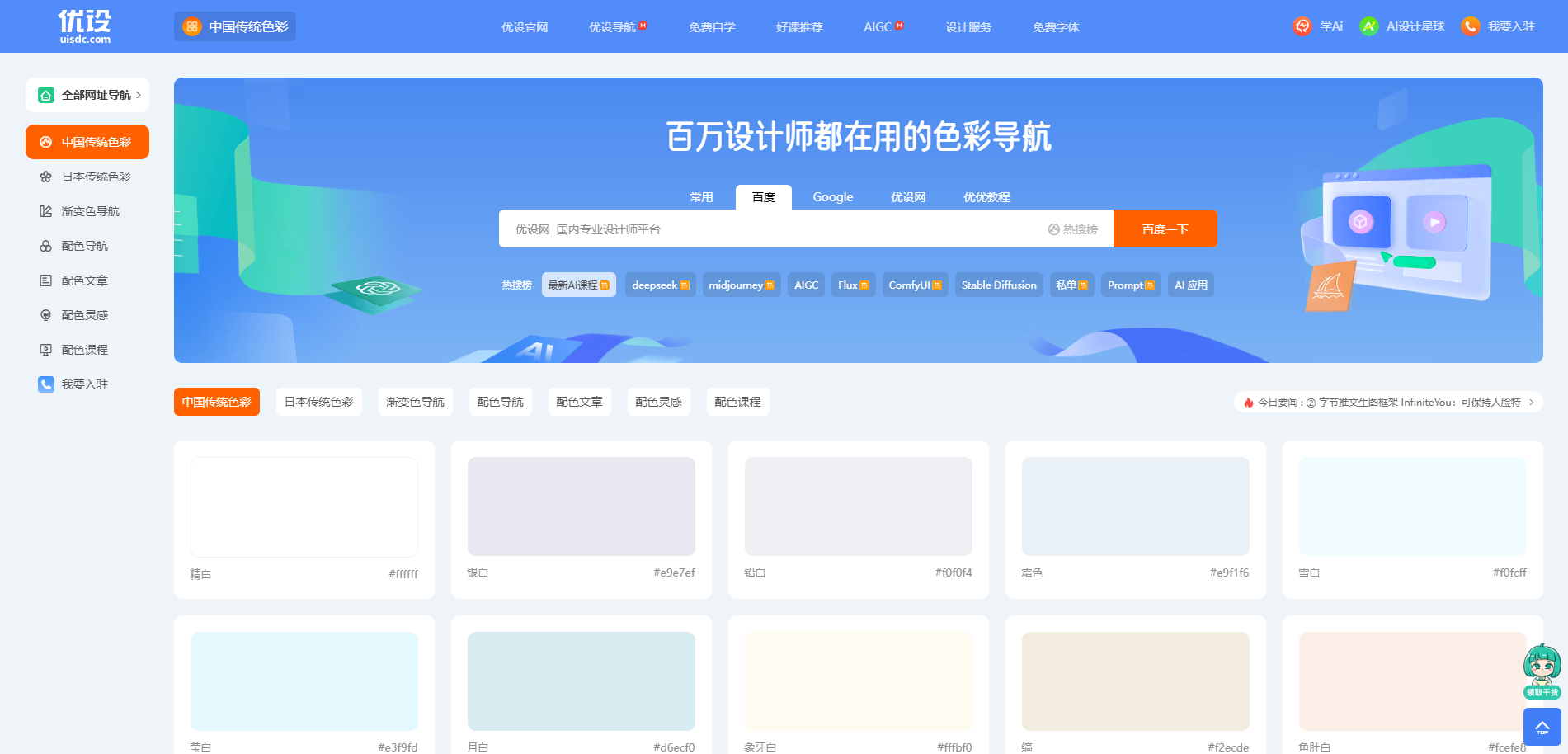Click the 霜色 color swatch
The height and width of the screenshot is (754, 1568).
point(1135,507)
